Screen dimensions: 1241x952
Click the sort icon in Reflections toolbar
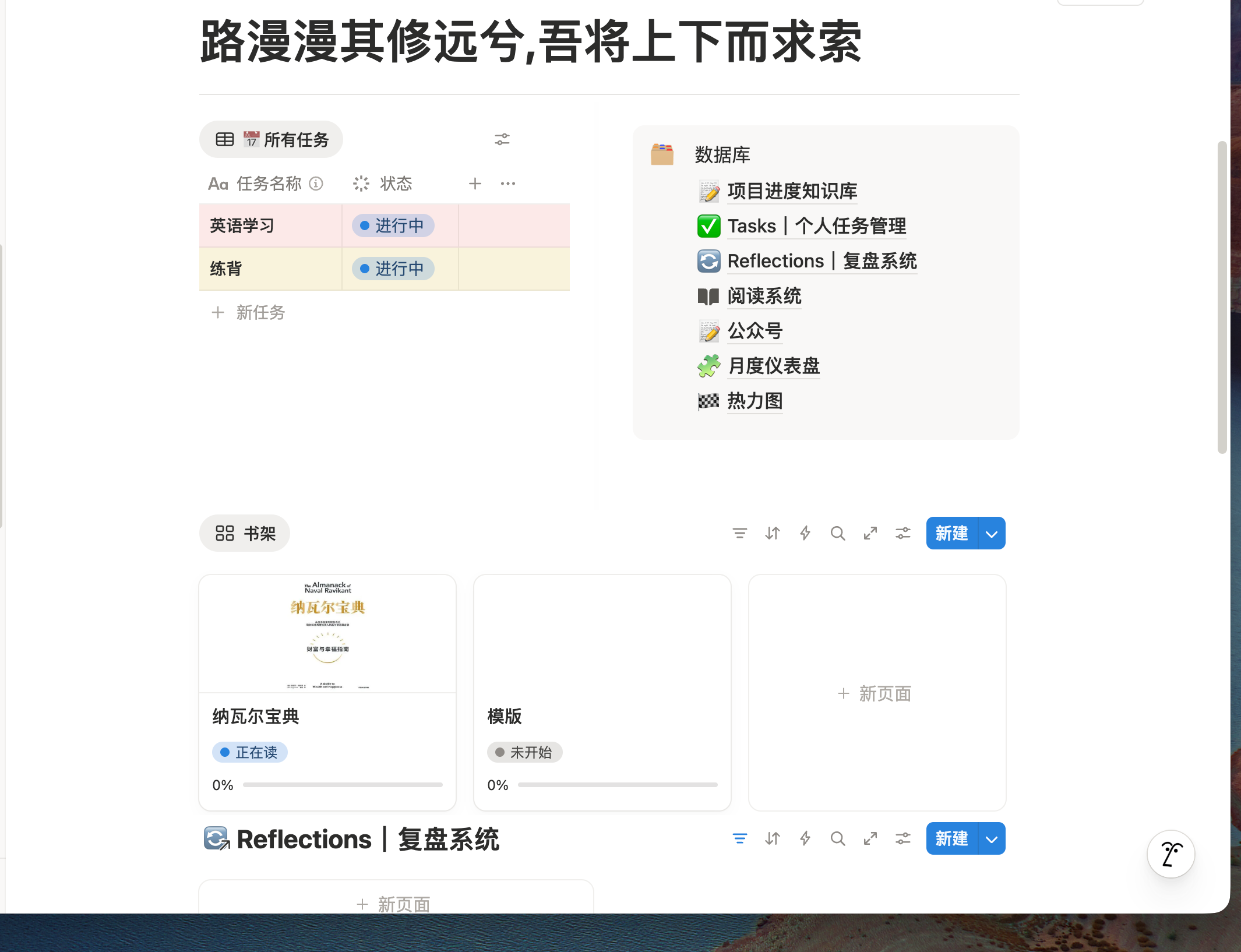click(x=772, y=838)
